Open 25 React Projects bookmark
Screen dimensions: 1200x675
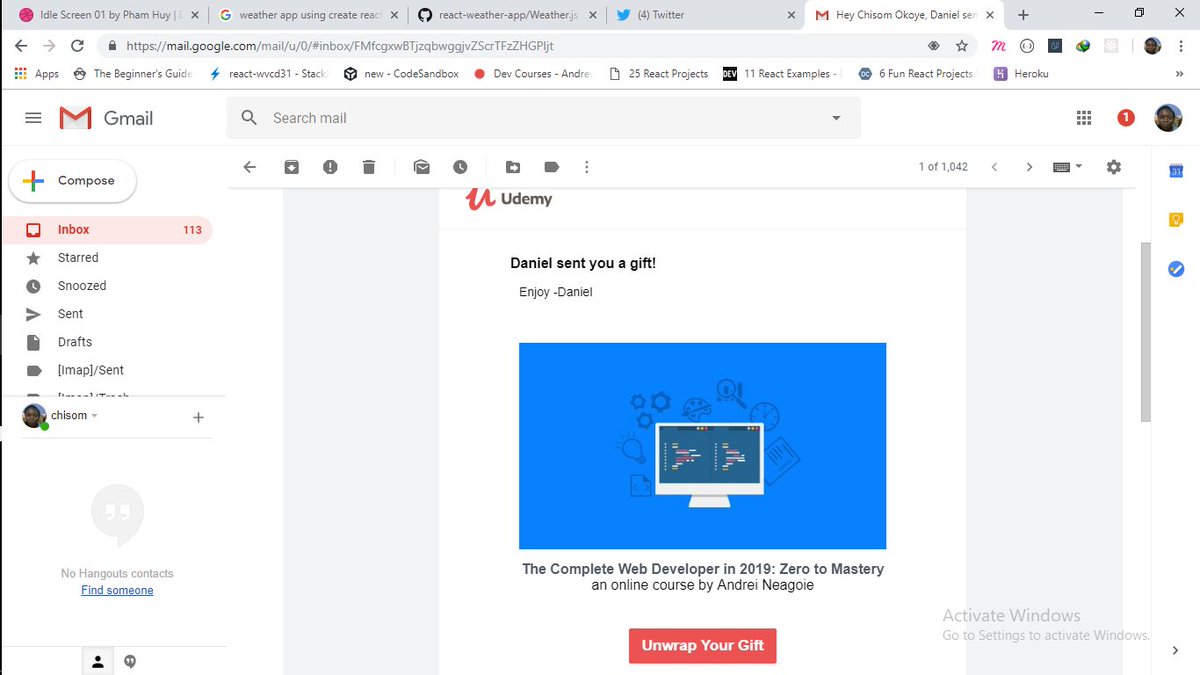click(658, 73)
